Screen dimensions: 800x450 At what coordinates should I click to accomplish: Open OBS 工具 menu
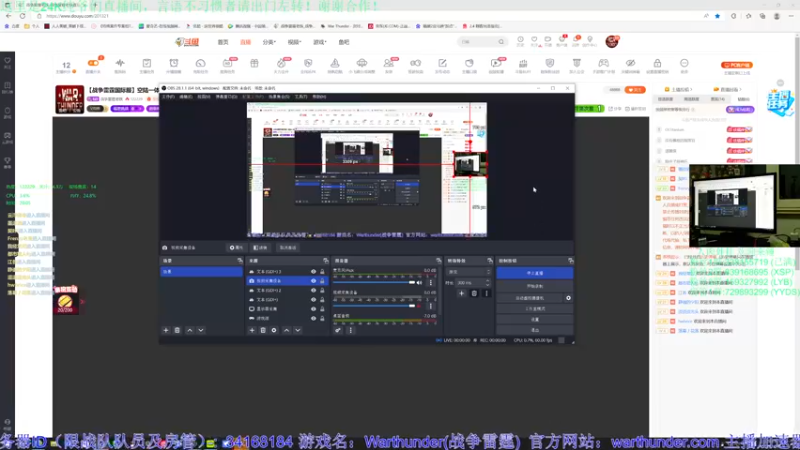coord(301,96)
